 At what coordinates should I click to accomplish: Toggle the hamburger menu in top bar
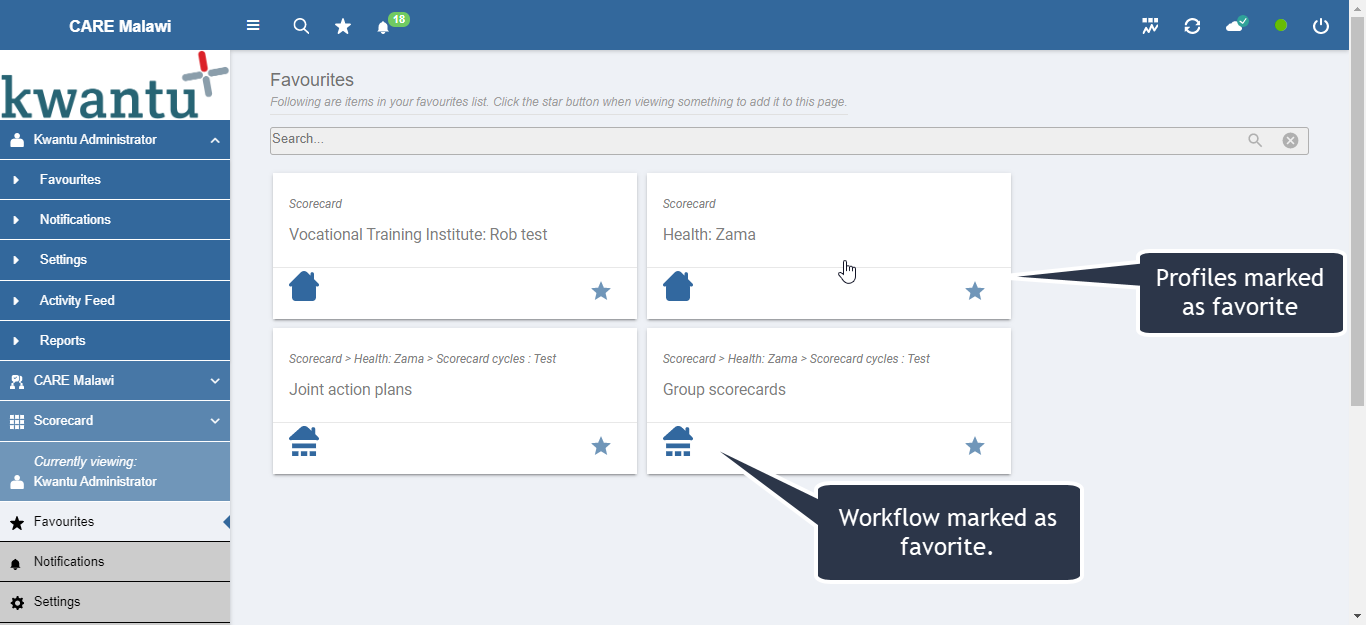coord(253,26)
